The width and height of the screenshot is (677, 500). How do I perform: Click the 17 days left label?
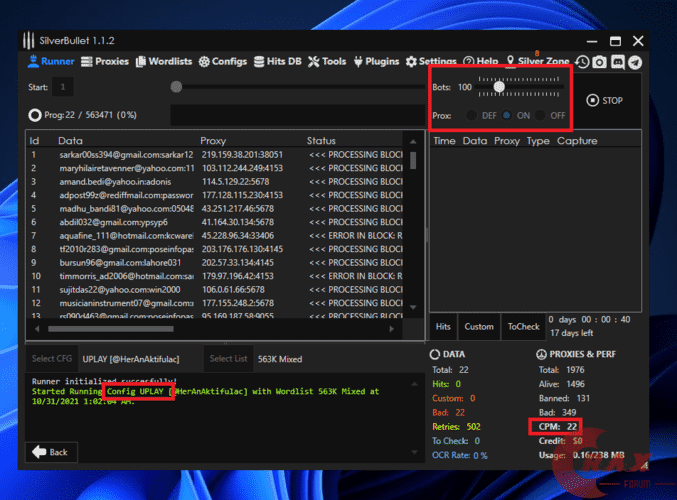[x=571, y=333]
